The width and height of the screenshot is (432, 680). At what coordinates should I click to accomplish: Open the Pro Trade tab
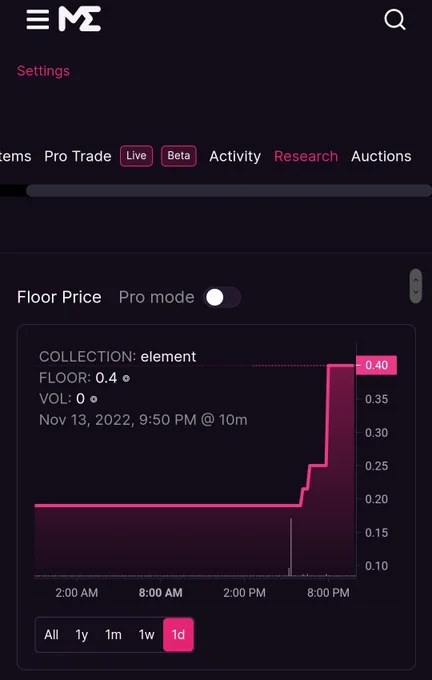[78, 157]
